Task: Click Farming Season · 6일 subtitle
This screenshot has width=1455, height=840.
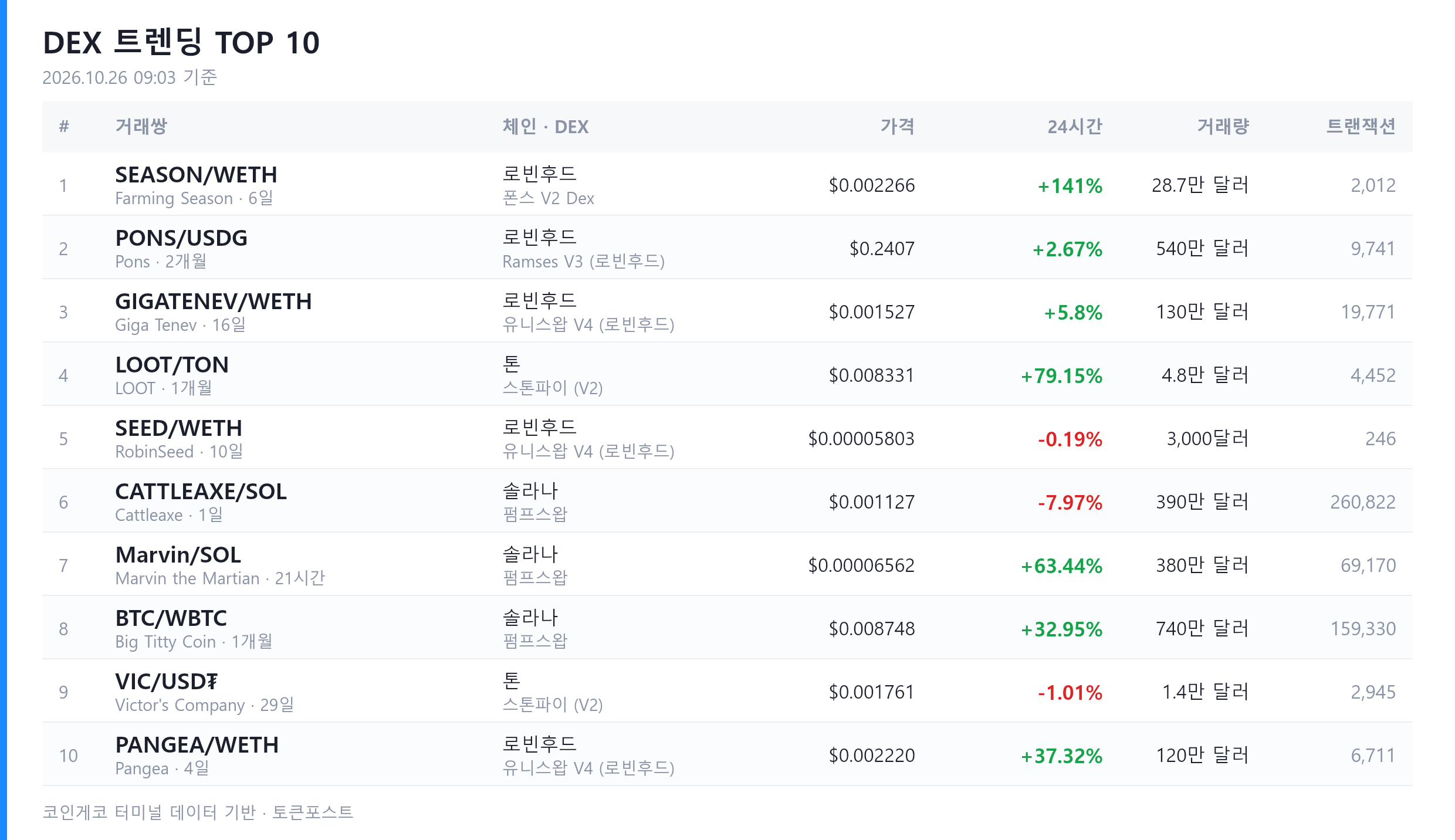Action: click(x=194, y=198)
